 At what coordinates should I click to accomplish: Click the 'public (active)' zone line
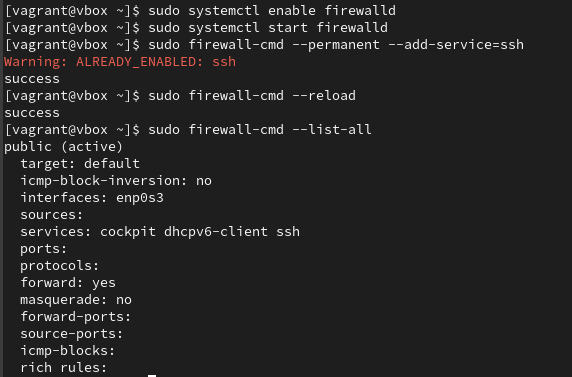pos(63,147)
